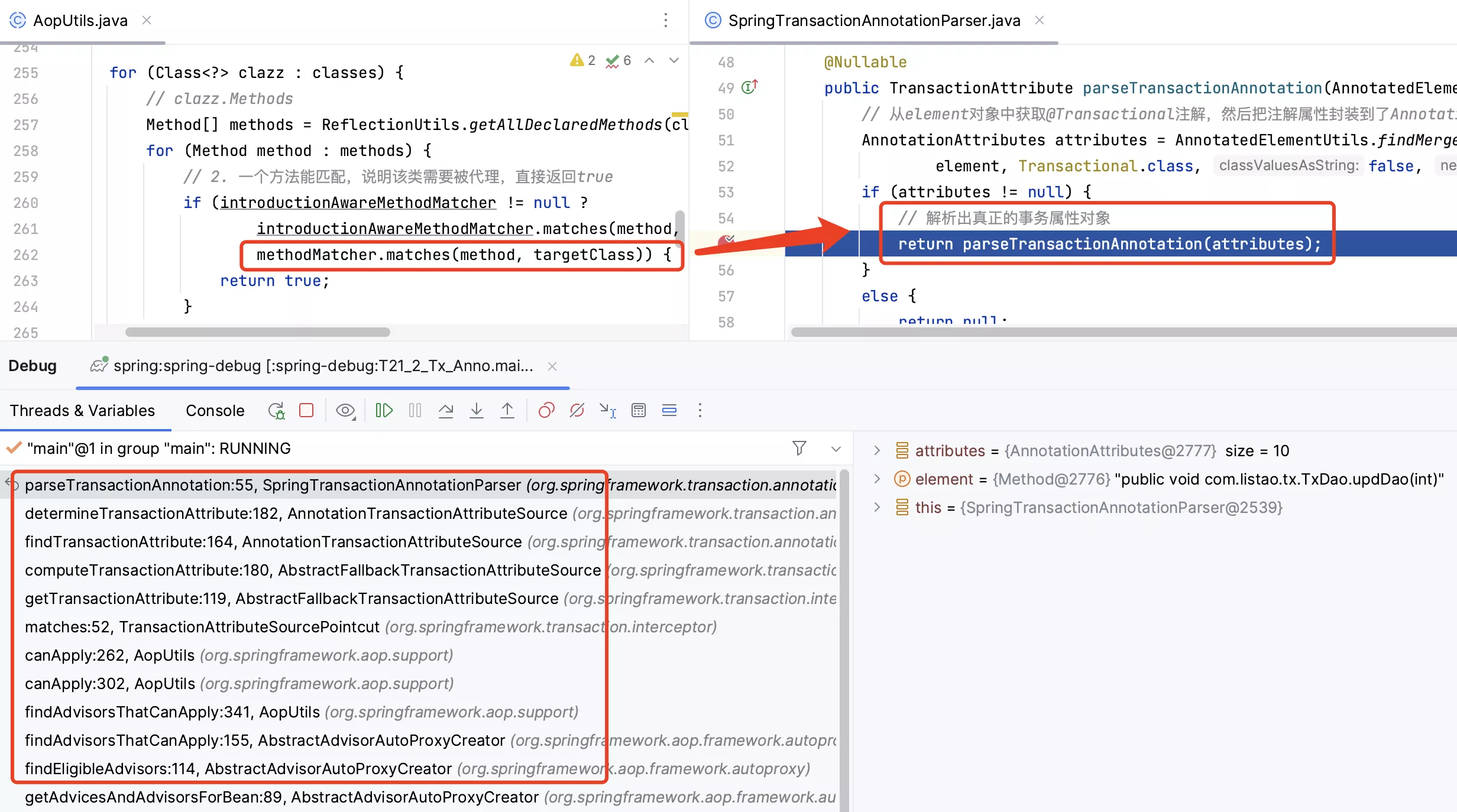Open the Evaluate Expression calculator
This screenshot has height=812, width=1457.
tap(639, 410)
